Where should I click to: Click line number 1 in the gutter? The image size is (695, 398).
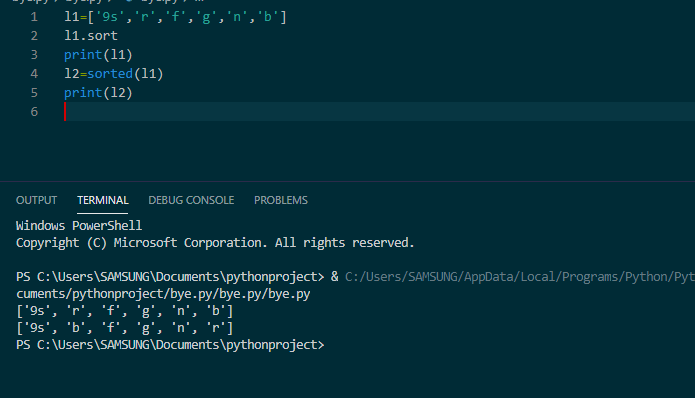34,17
